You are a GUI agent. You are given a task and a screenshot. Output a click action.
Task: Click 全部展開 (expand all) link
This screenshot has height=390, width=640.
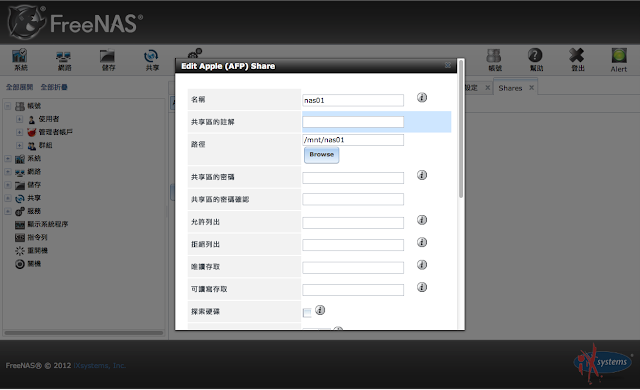pos(19,87)
